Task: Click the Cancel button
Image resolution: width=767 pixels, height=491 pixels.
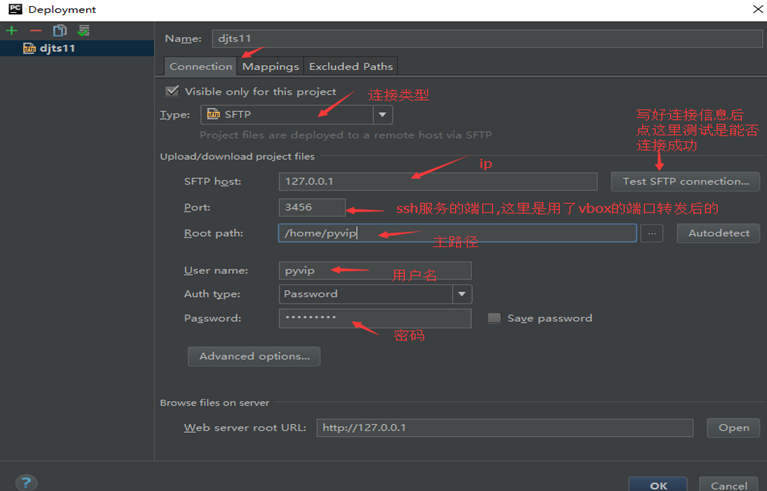Action: click(729, 485)
